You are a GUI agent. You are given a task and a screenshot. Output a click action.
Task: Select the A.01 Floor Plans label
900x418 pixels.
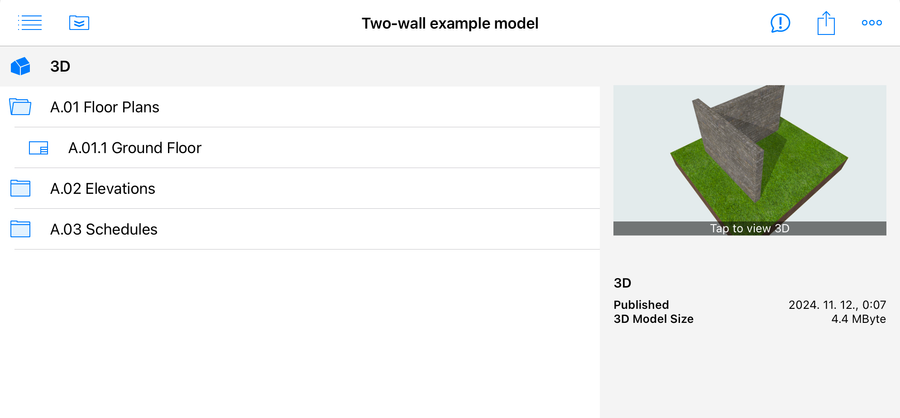click(104, 107)
